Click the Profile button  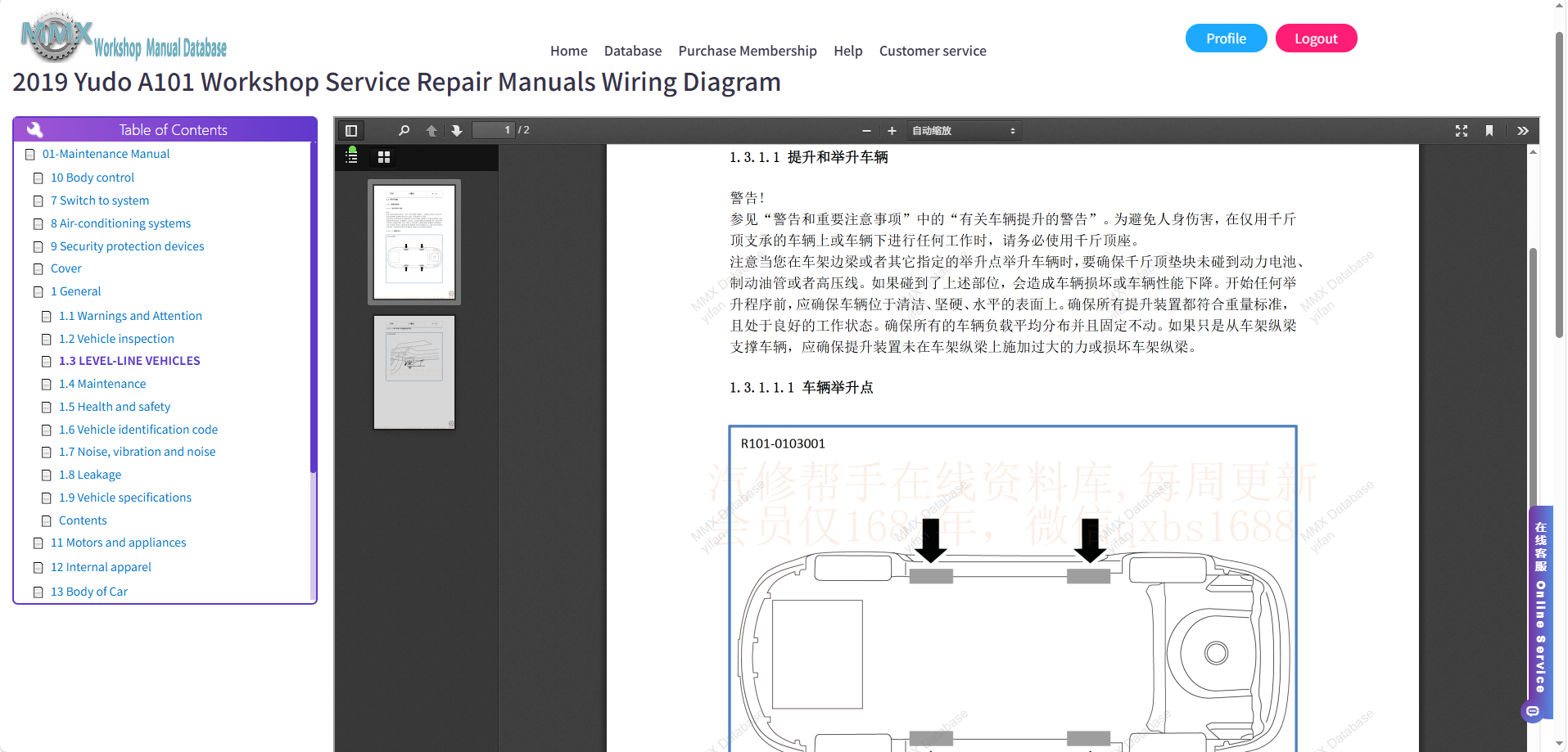(x=1226, y=38)
